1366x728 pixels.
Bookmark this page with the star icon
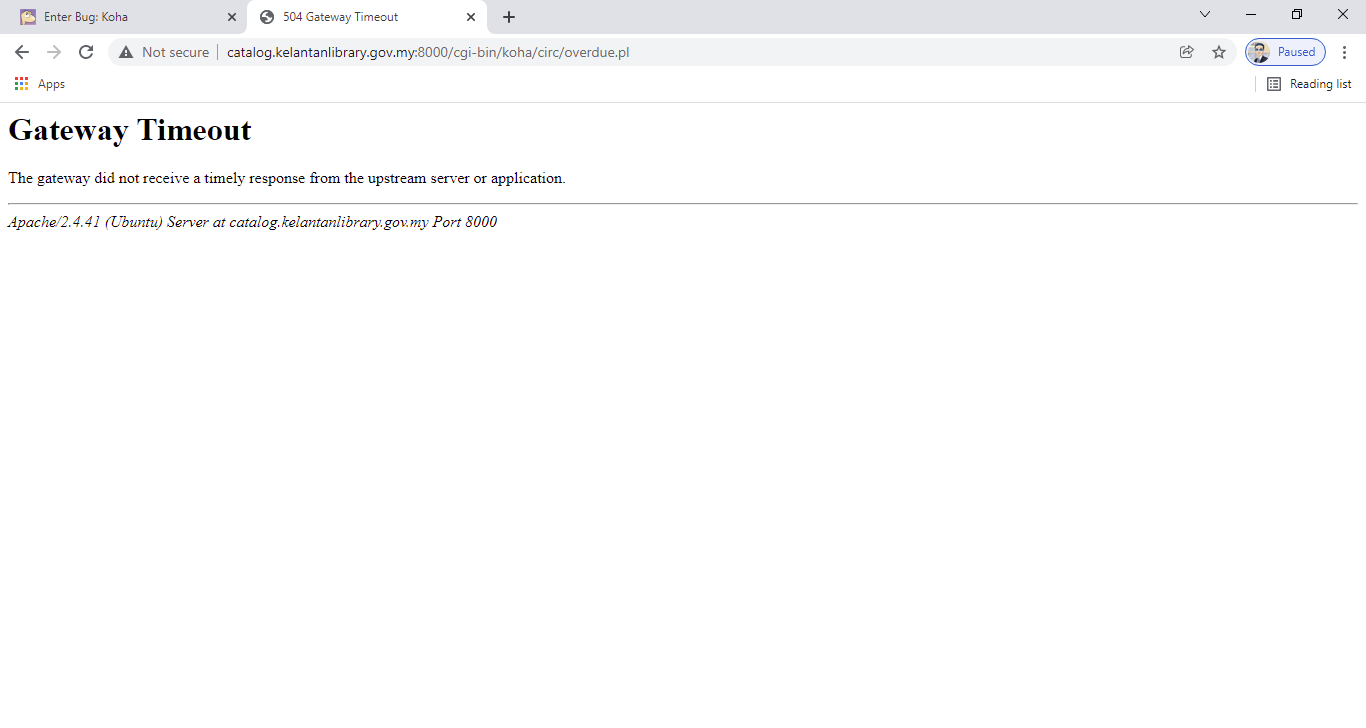[x=1218, y=52]
